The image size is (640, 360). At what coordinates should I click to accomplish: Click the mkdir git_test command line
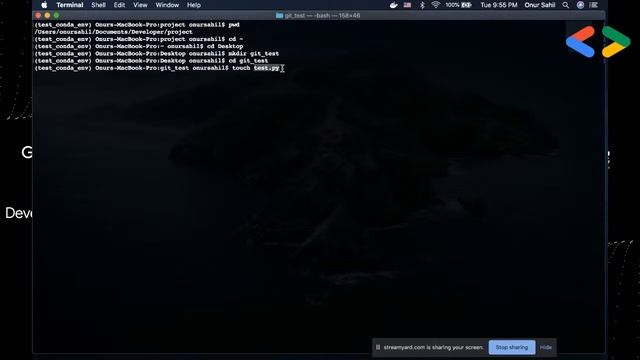click(x=157, y=53)
